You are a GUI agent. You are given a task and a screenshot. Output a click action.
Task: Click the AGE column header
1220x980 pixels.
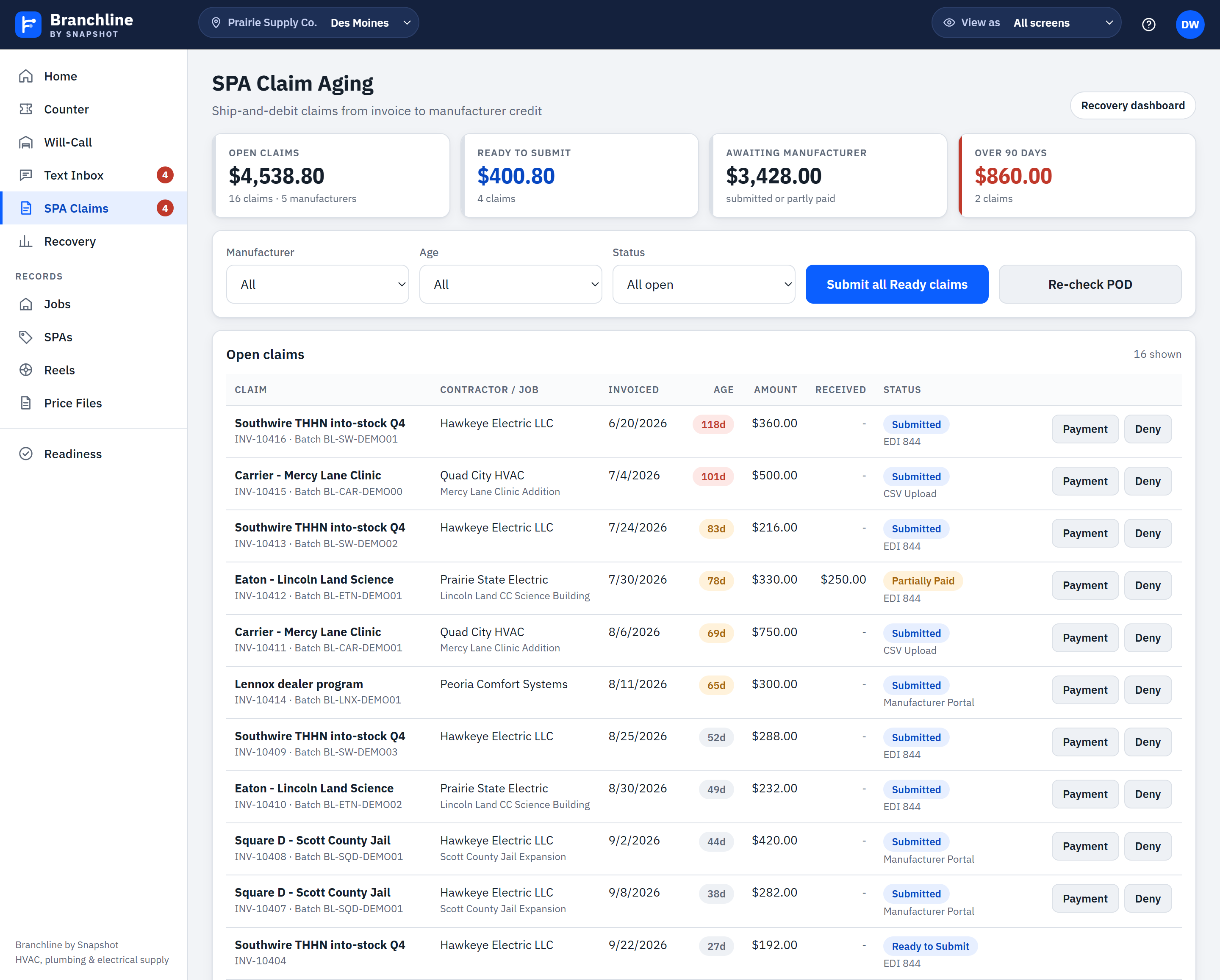tap(723, 389)
